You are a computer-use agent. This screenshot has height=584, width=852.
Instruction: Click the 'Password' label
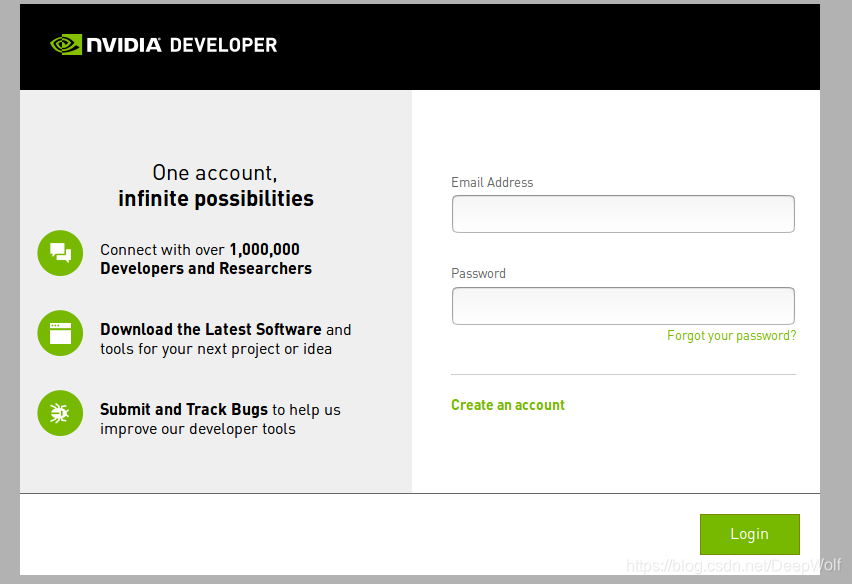coord(478,273)
